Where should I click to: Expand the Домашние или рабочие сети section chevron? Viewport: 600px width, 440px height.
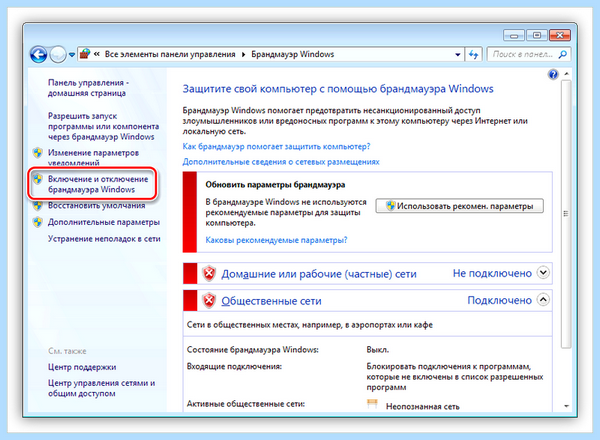click(x=543, y=272)
